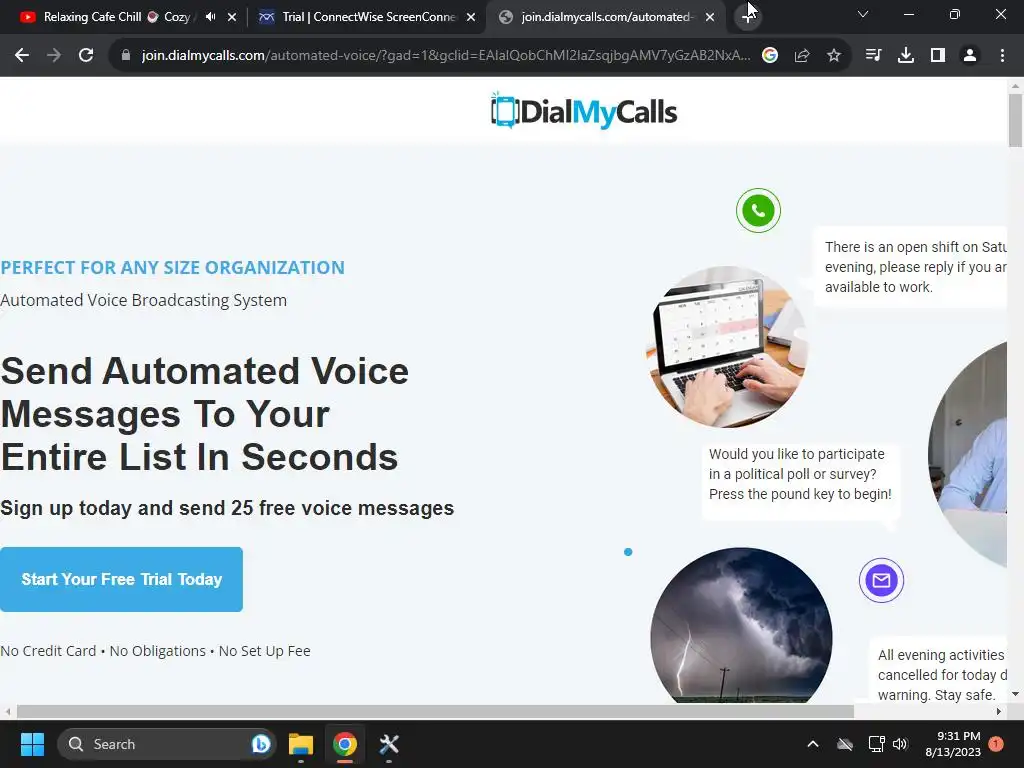View site info via the lock icon

point(126,56)
